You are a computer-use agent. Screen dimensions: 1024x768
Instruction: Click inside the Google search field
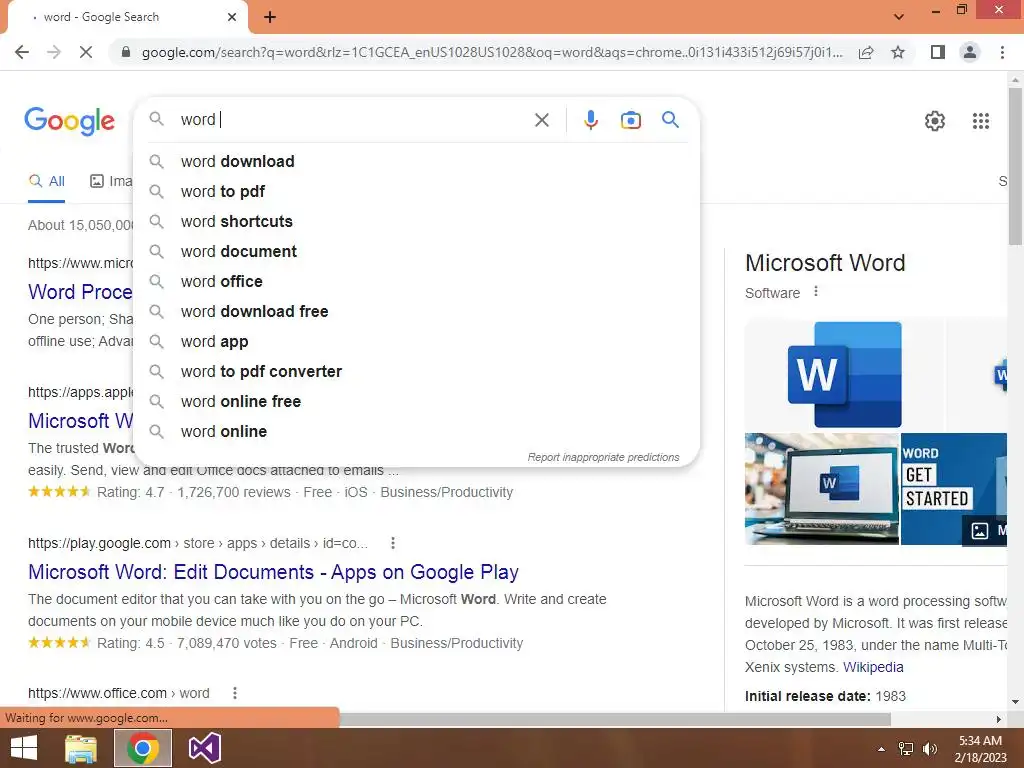(353, 120)
